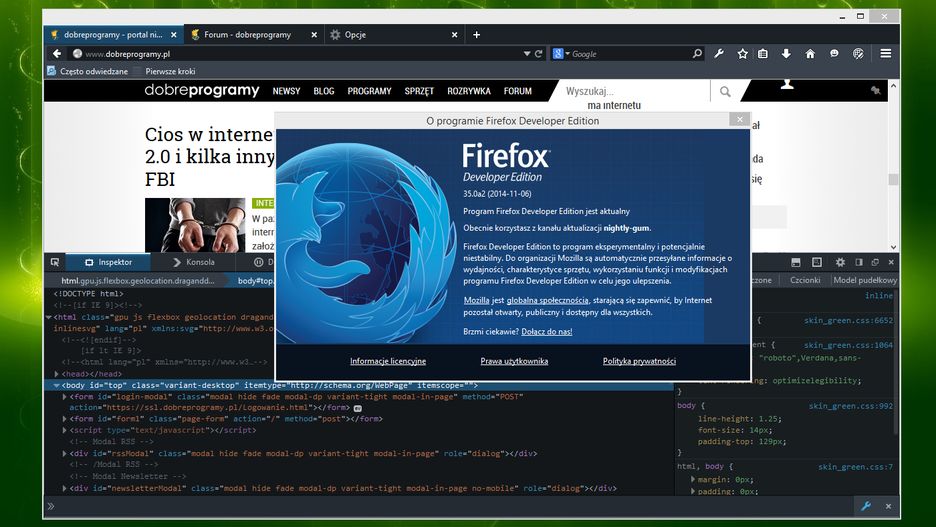Click the browser back arrow button

[x=57, y=54]
